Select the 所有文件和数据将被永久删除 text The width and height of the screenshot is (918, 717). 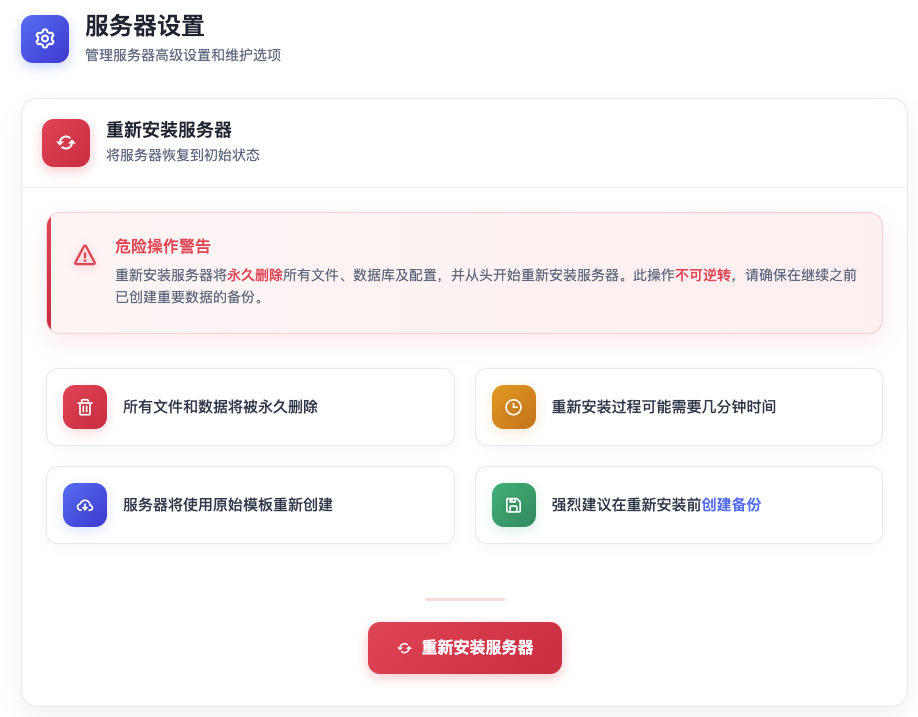(220, 407)
